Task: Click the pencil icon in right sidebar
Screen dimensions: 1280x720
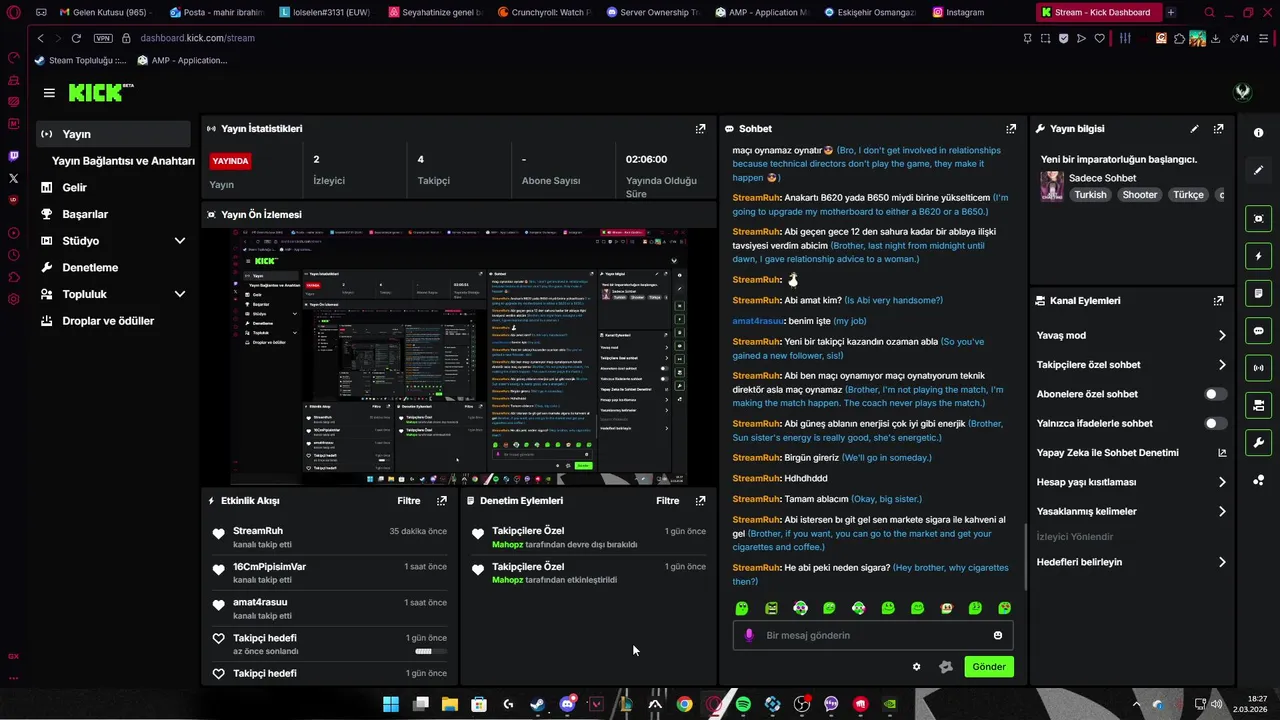Action: pos(1258,170)
